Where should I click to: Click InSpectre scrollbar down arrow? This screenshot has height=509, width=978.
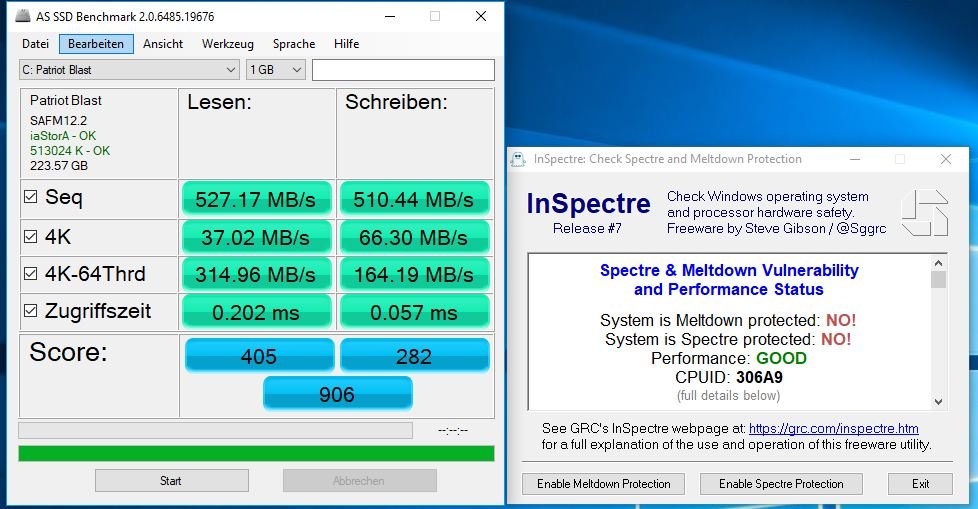(x=938, y=402)
